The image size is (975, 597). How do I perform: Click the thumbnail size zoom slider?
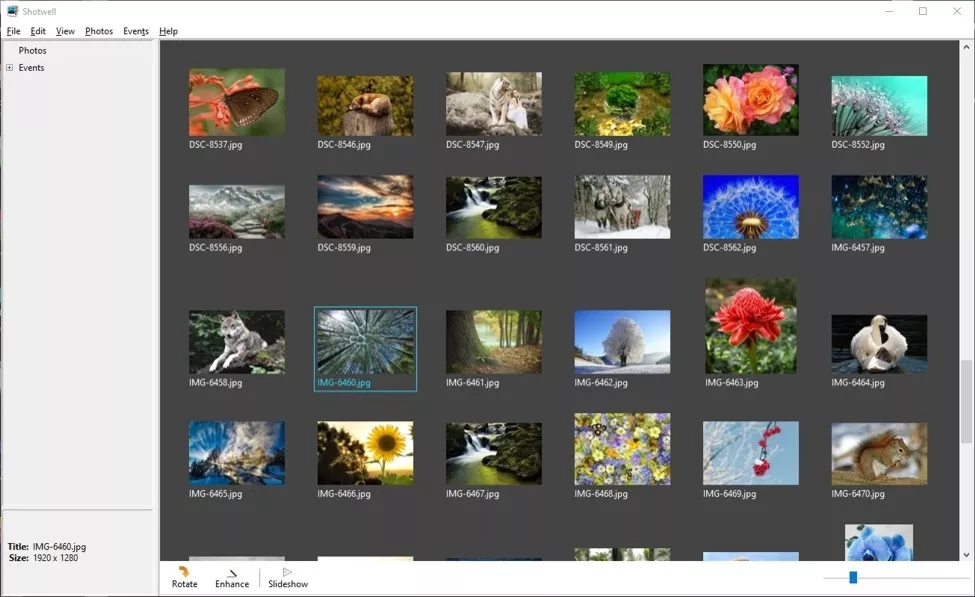click(853, 577)
